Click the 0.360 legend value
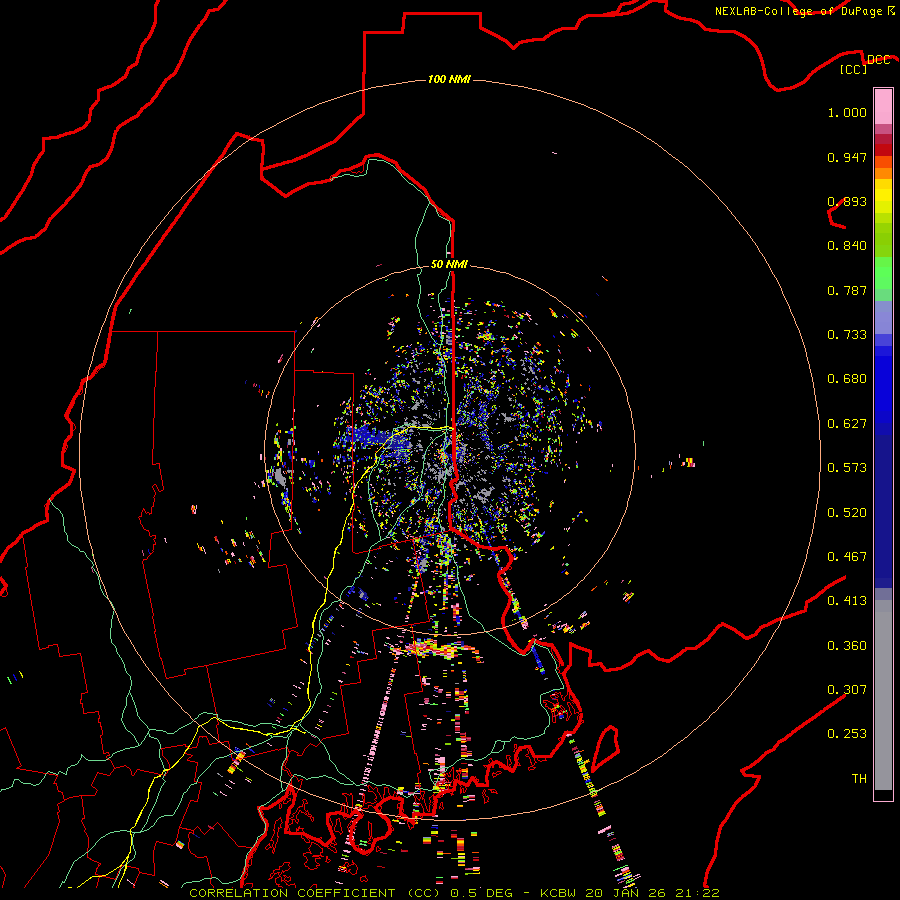Viewport: 900px width, 900px height. click(x=847, y=646)
